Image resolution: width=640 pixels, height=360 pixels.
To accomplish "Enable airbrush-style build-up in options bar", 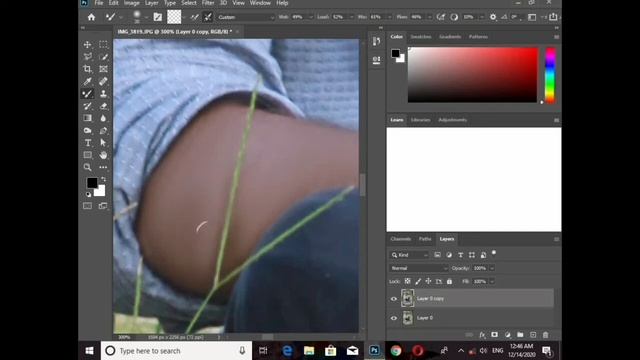I will point(441,17).
